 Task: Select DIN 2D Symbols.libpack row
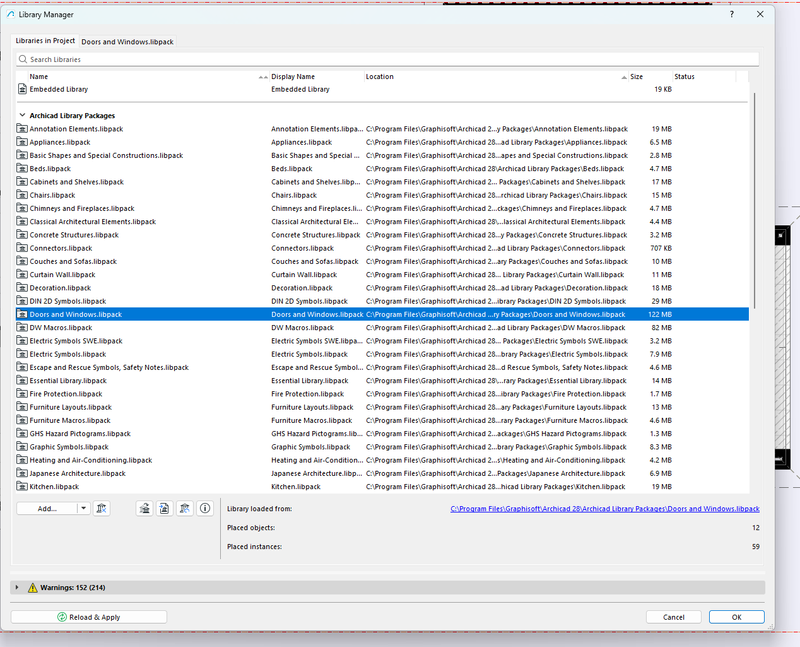pos(383,301)
